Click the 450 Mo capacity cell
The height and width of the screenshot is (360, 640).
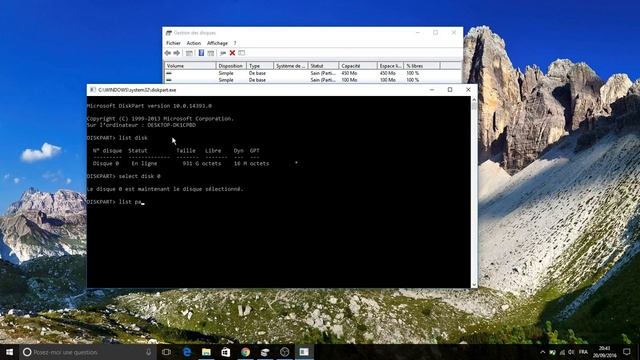(x=349, y=73)
